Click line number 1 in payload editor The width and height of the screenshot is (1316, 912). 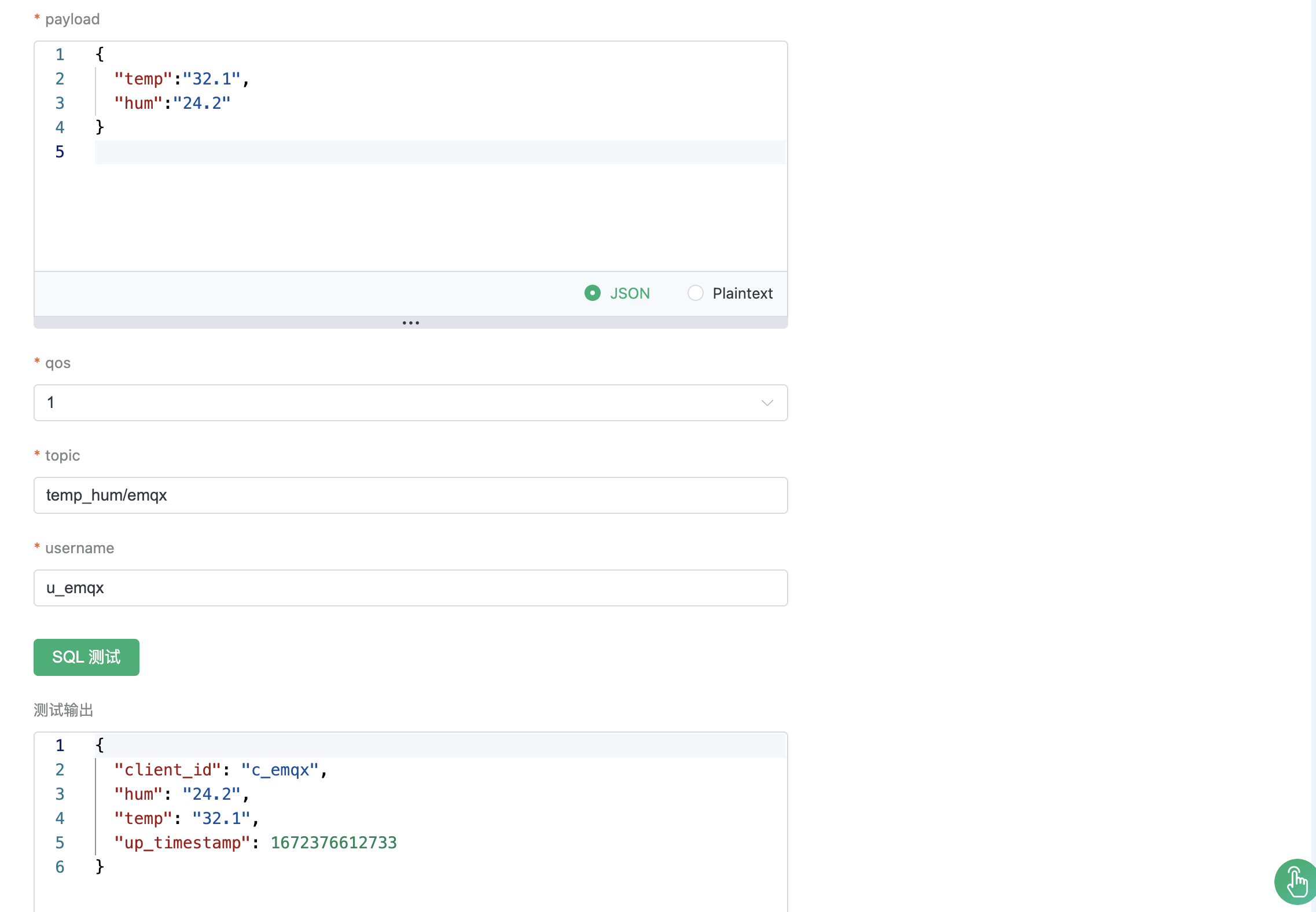[x=60, y=54]
